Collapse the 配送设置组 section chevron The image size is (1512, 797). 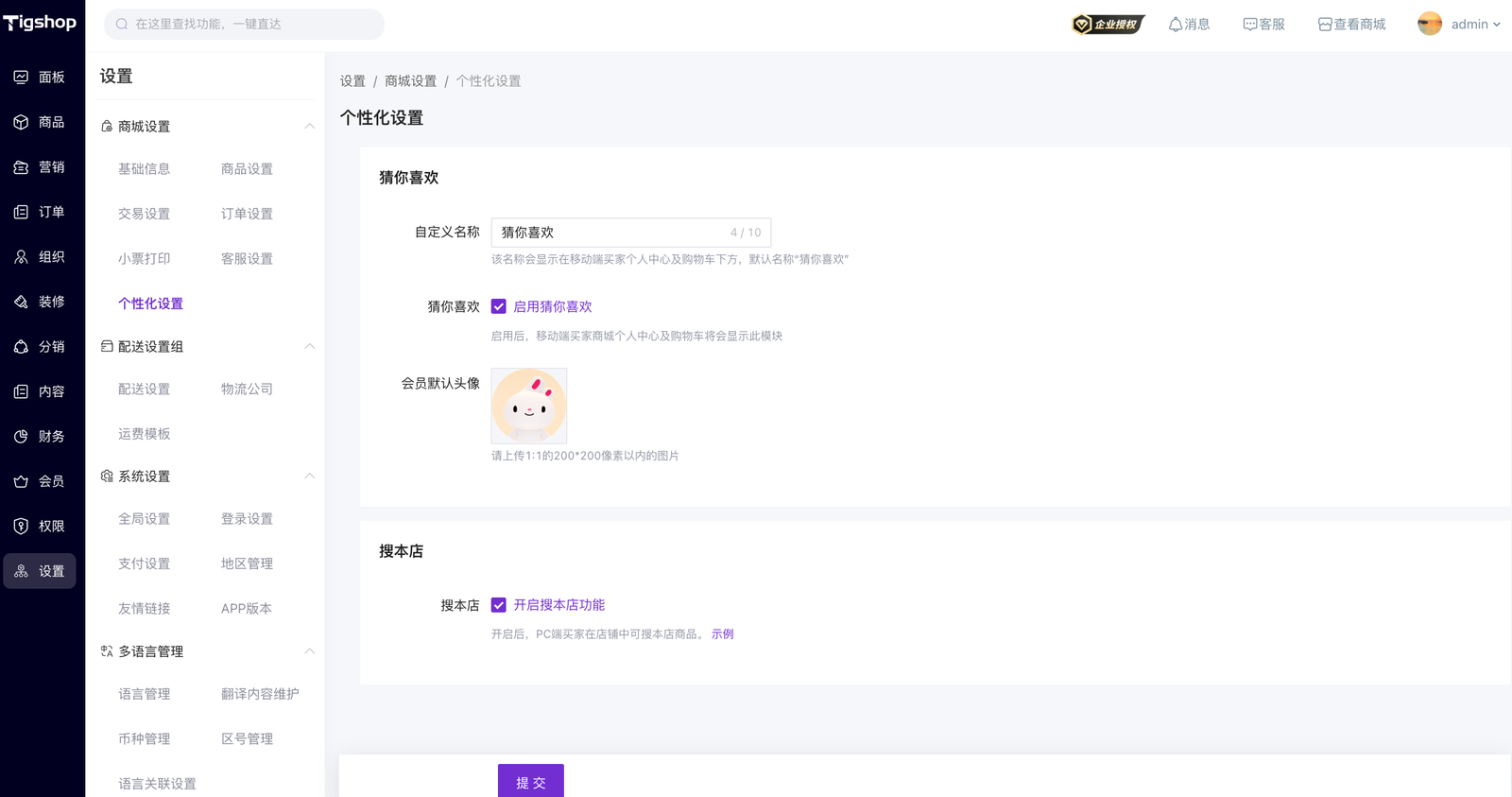click(309, 347)
